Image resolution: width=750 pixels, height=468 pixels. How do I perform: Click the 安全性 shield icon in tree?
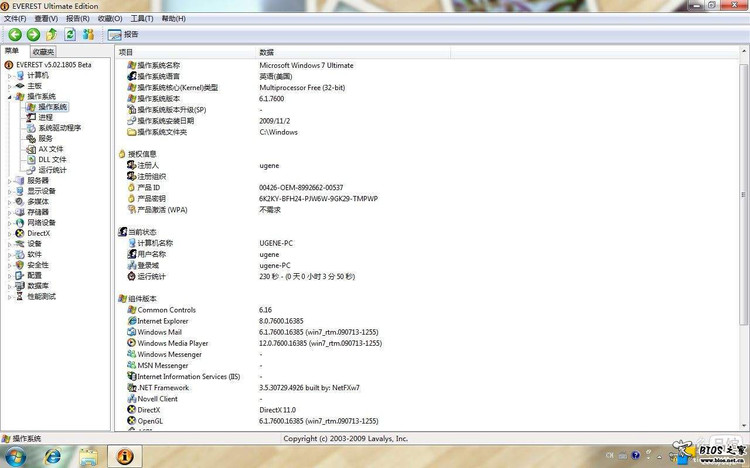coord(20,265)
